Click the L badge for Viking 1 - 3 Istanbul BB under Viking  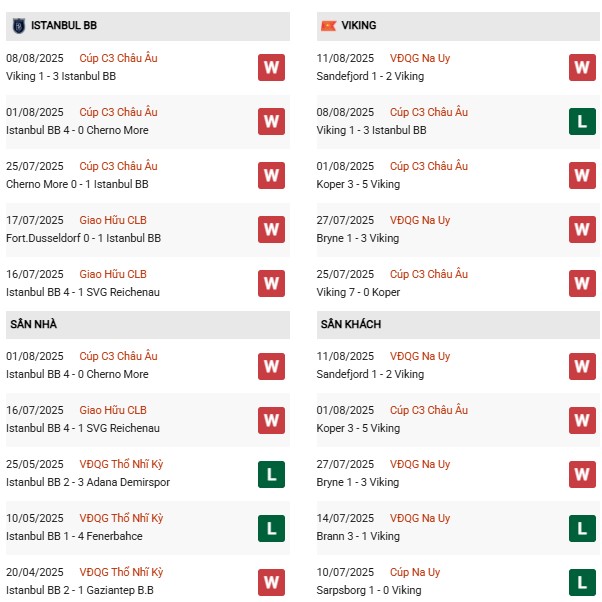click(582, 121)
